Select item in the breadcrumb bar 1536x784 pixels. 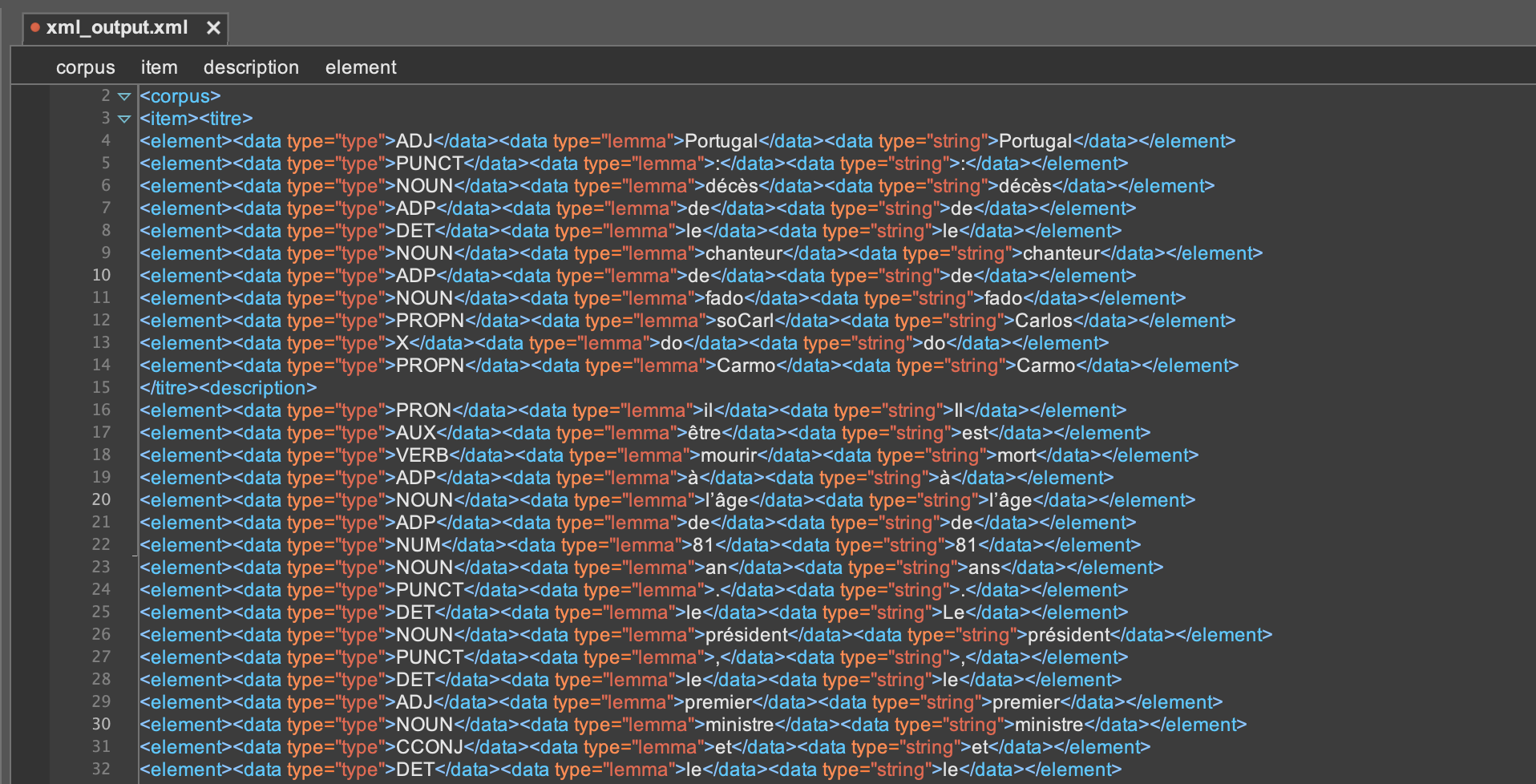[159, 67]
